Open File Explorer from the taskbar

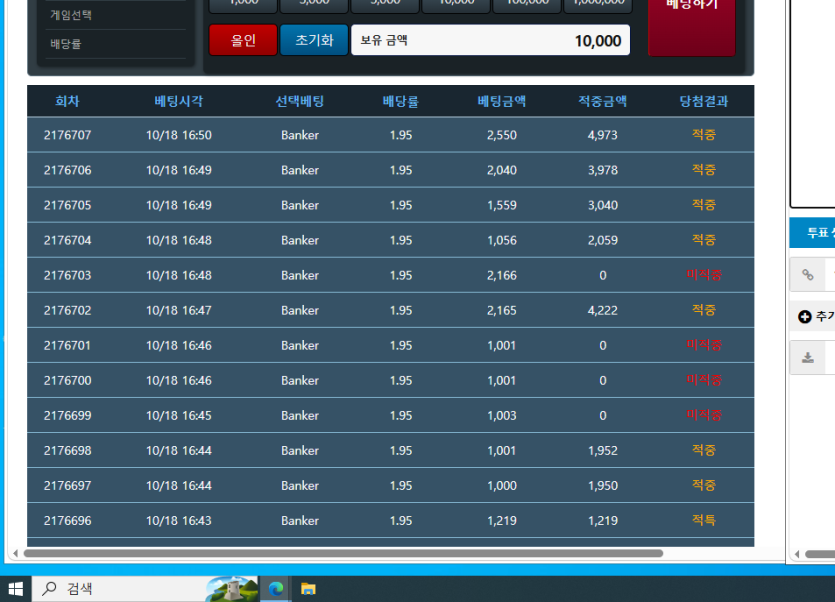click(x=308, y=589)
